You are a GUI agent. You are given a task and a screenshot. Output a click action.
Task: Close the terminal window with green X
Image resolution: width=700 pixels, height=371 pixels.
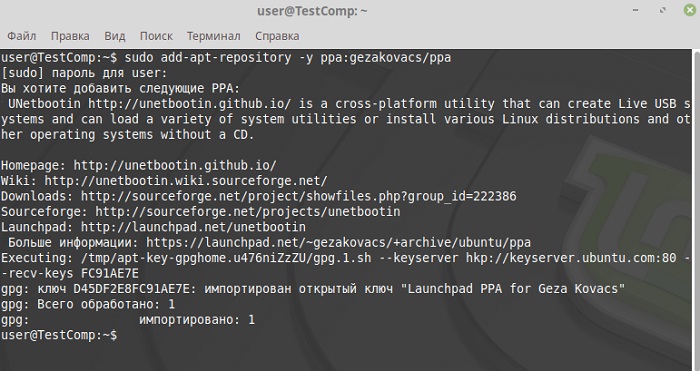pos(690,10)
